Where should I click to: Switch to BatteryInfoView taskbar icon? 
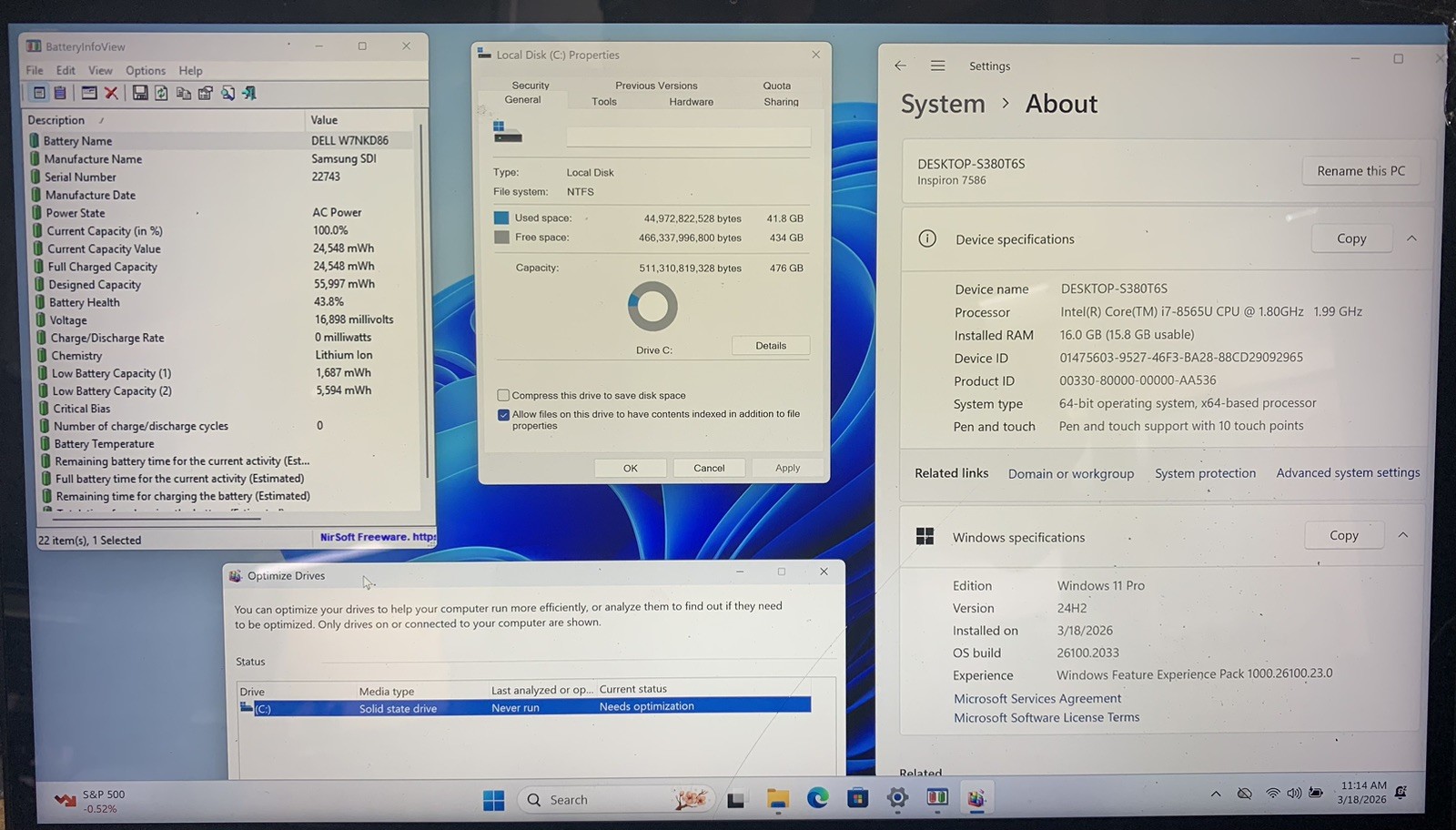pyautogui.click(x=936, y=798)
